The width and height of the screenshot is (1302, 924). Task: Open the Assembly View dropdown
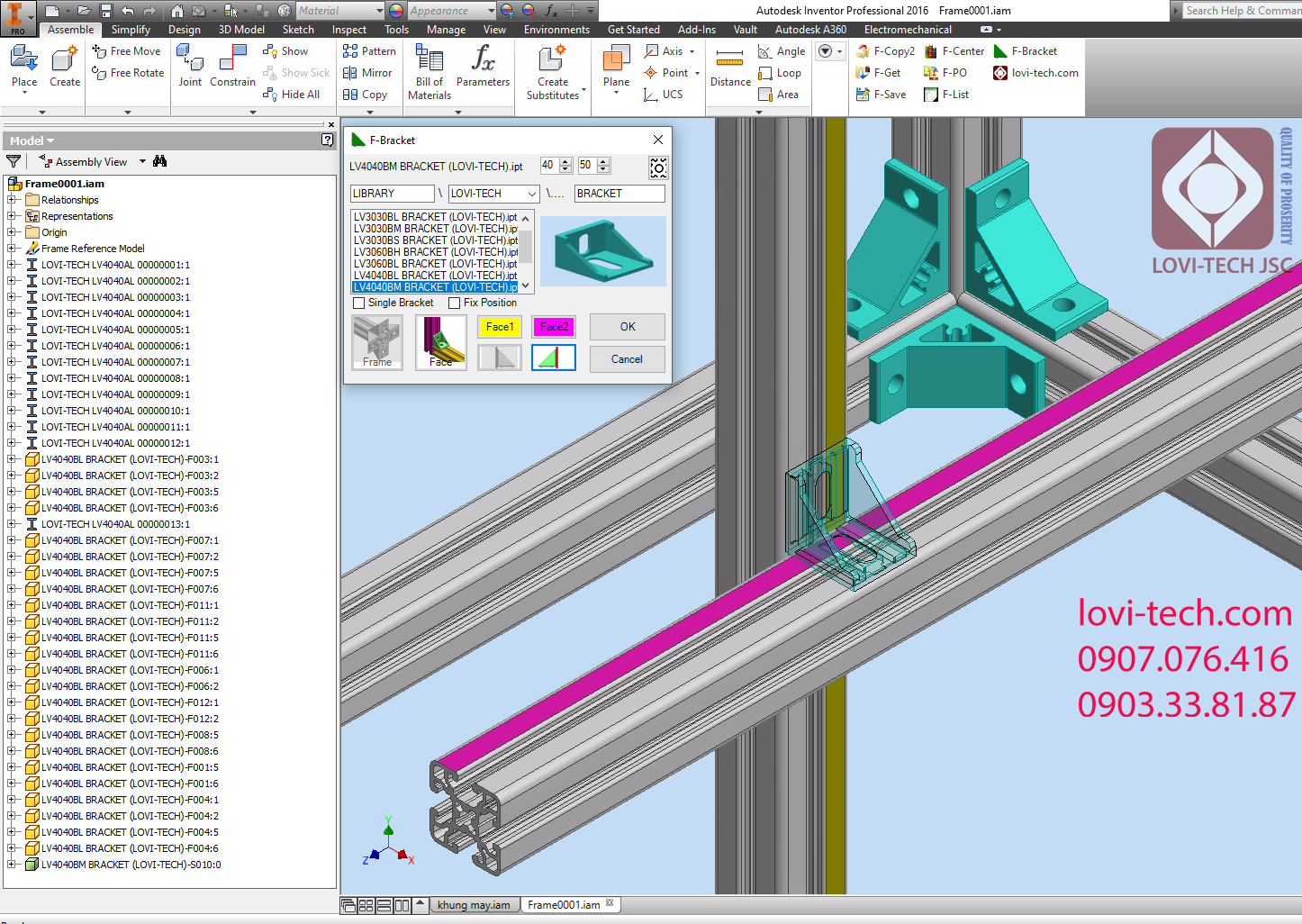coord(142,162)
